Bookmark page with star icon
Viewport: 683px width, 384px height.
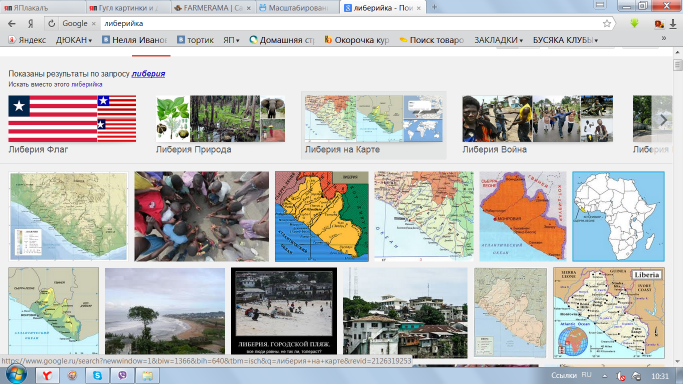coord(606,24)
